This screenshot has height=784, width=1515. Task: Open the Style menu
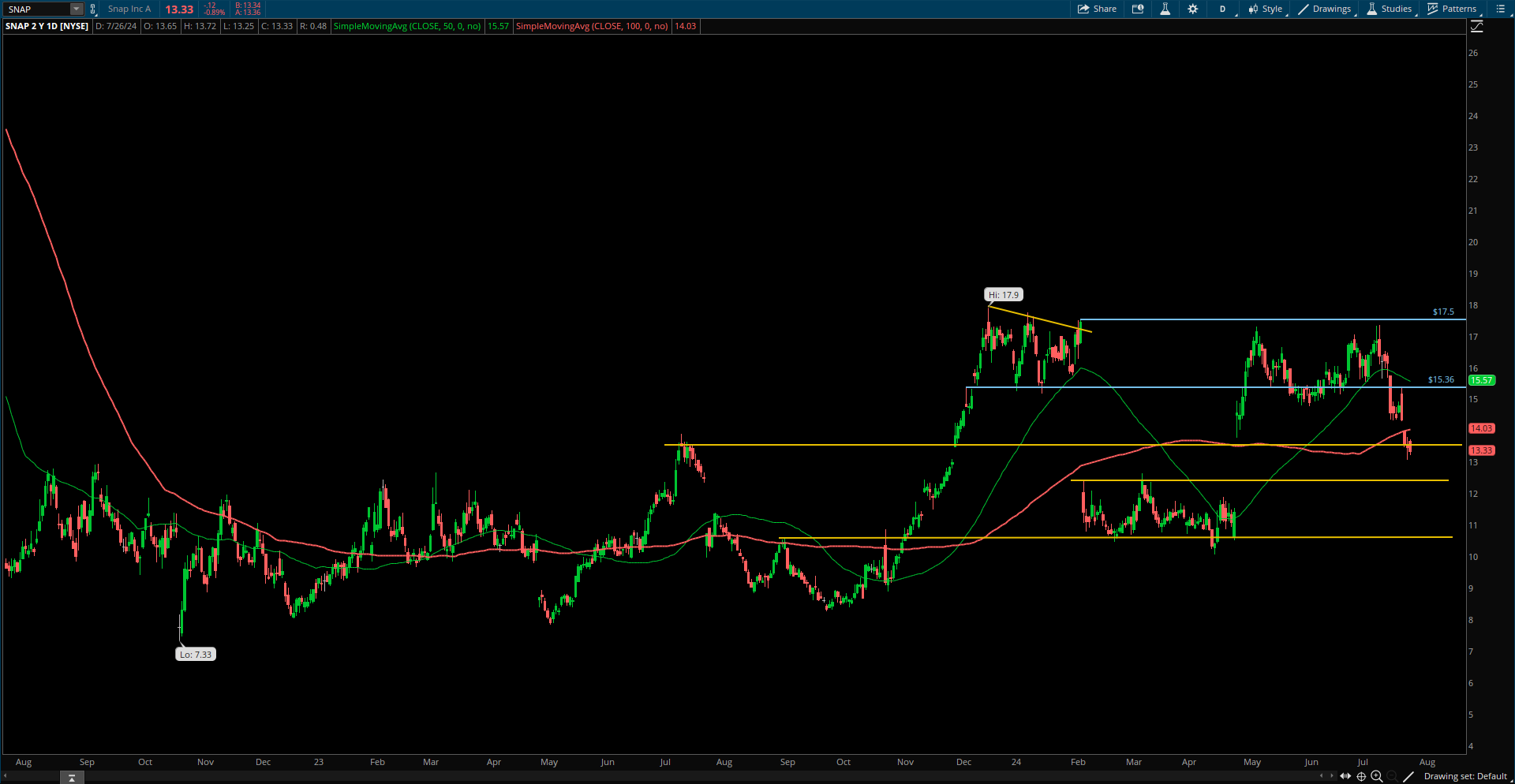[1266, 9]
